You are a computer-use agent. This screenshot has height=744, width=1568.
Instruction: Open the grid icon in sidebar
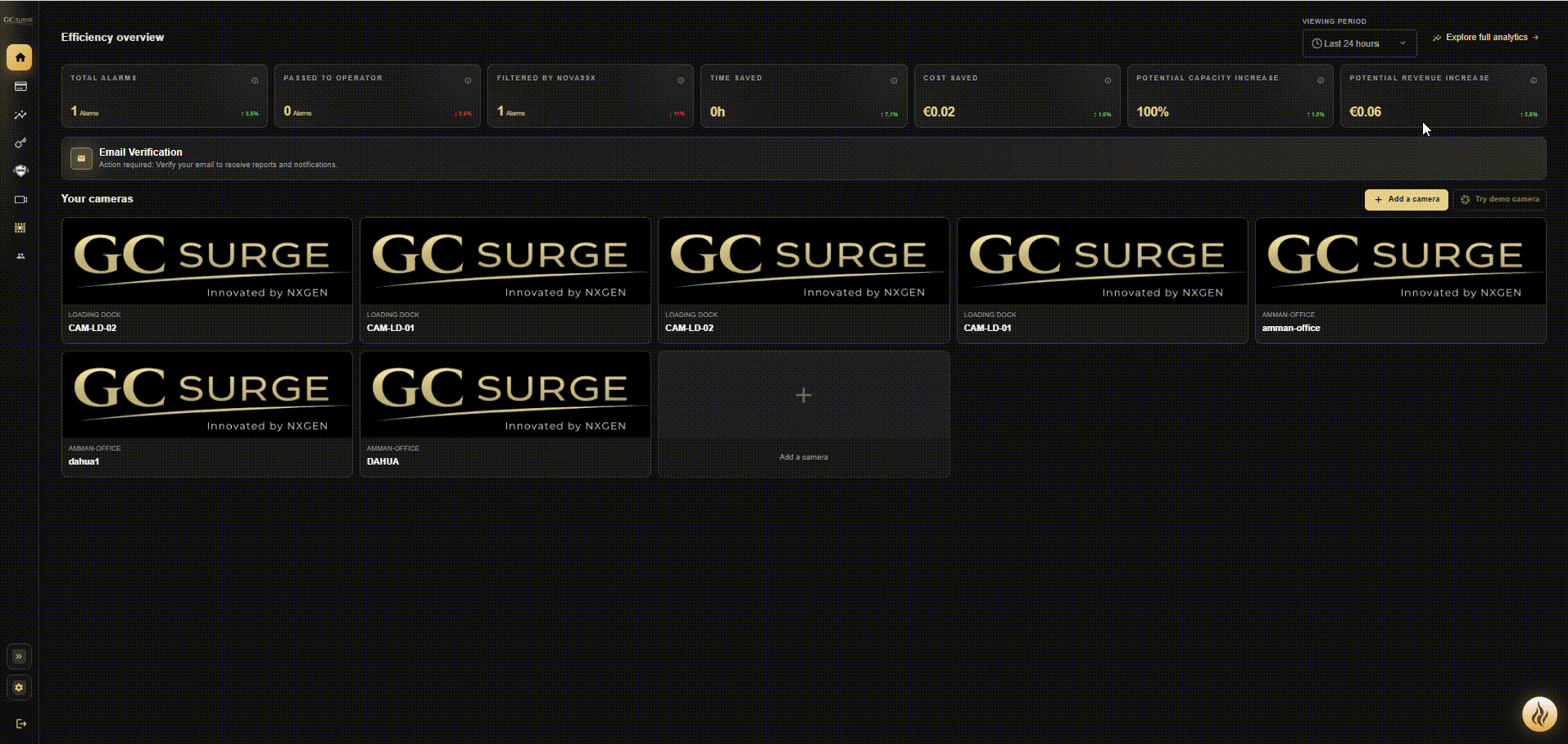[20, 228]
